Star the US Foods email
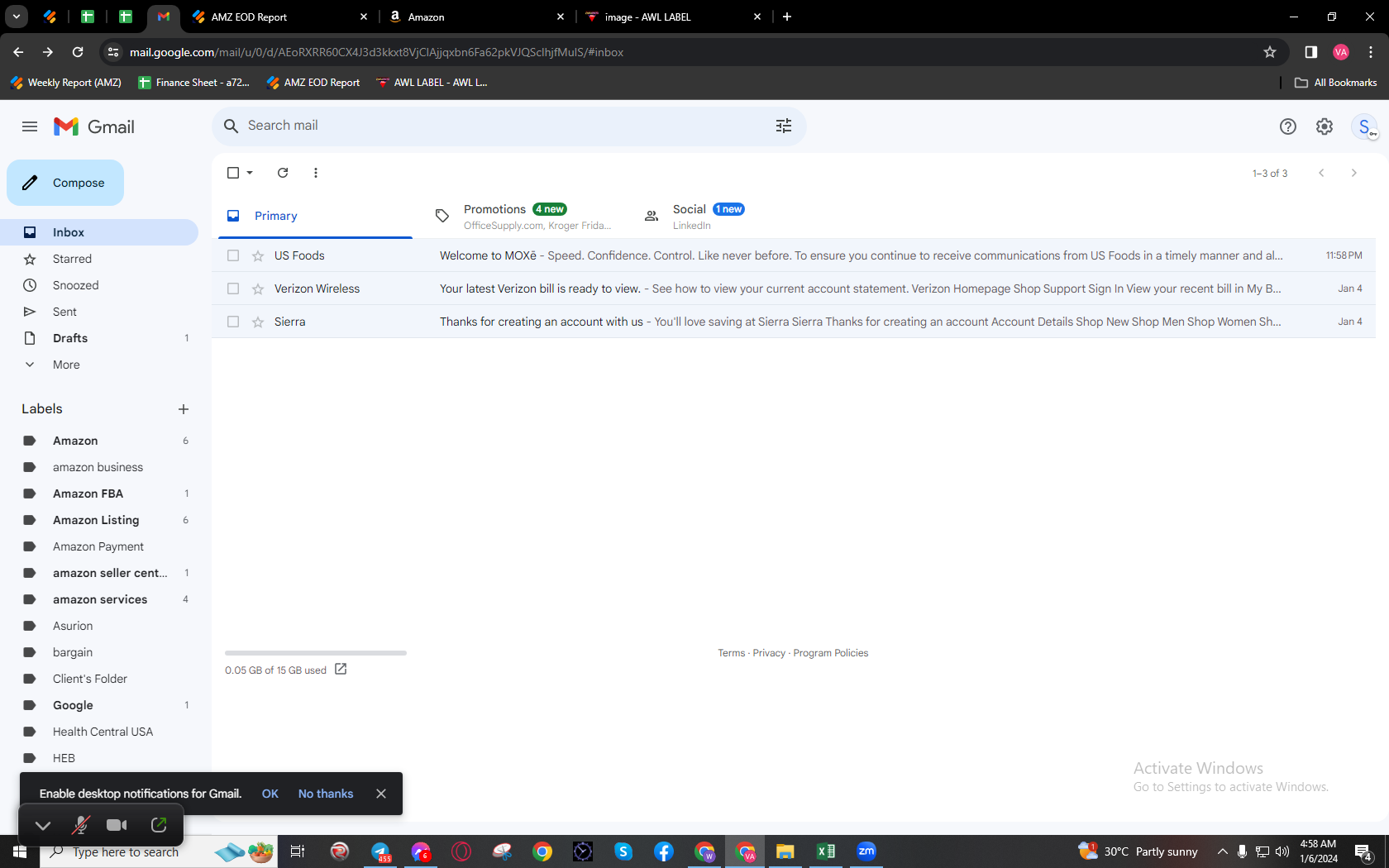This screenshot has width=1389, height=868. (258, 256)
